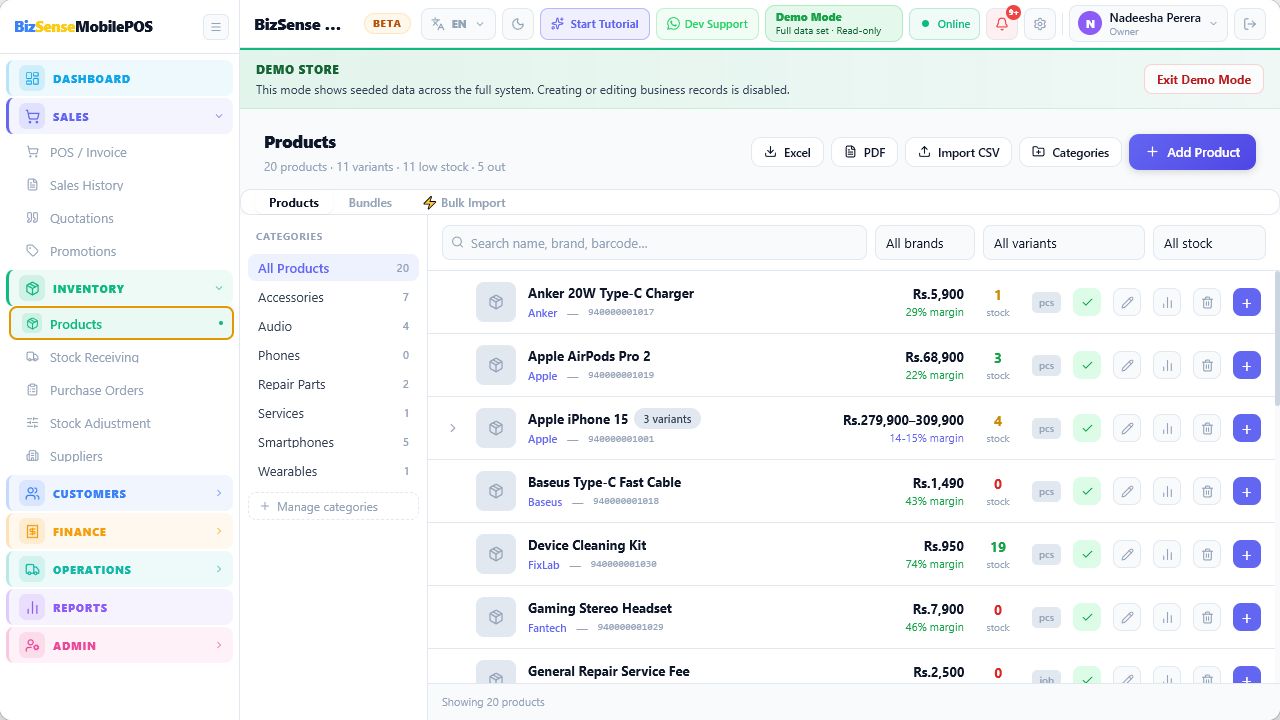Click the logout icon beside the user profile
This screenshot has width=1280, height=720.
(x=1248, y=24)
